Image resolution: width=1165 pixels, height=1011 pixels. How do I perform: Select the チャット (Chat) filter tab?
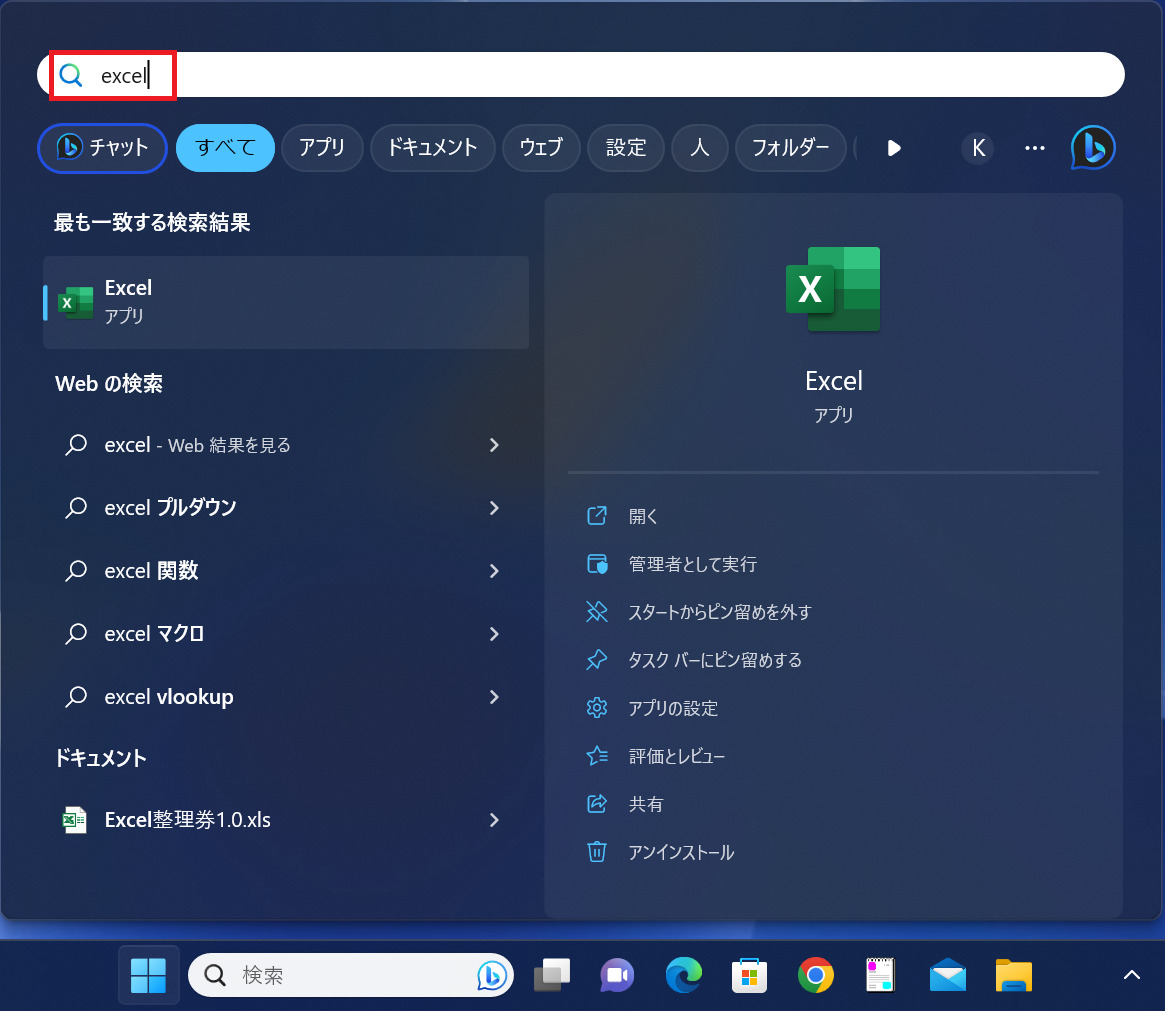coord(103,148)
